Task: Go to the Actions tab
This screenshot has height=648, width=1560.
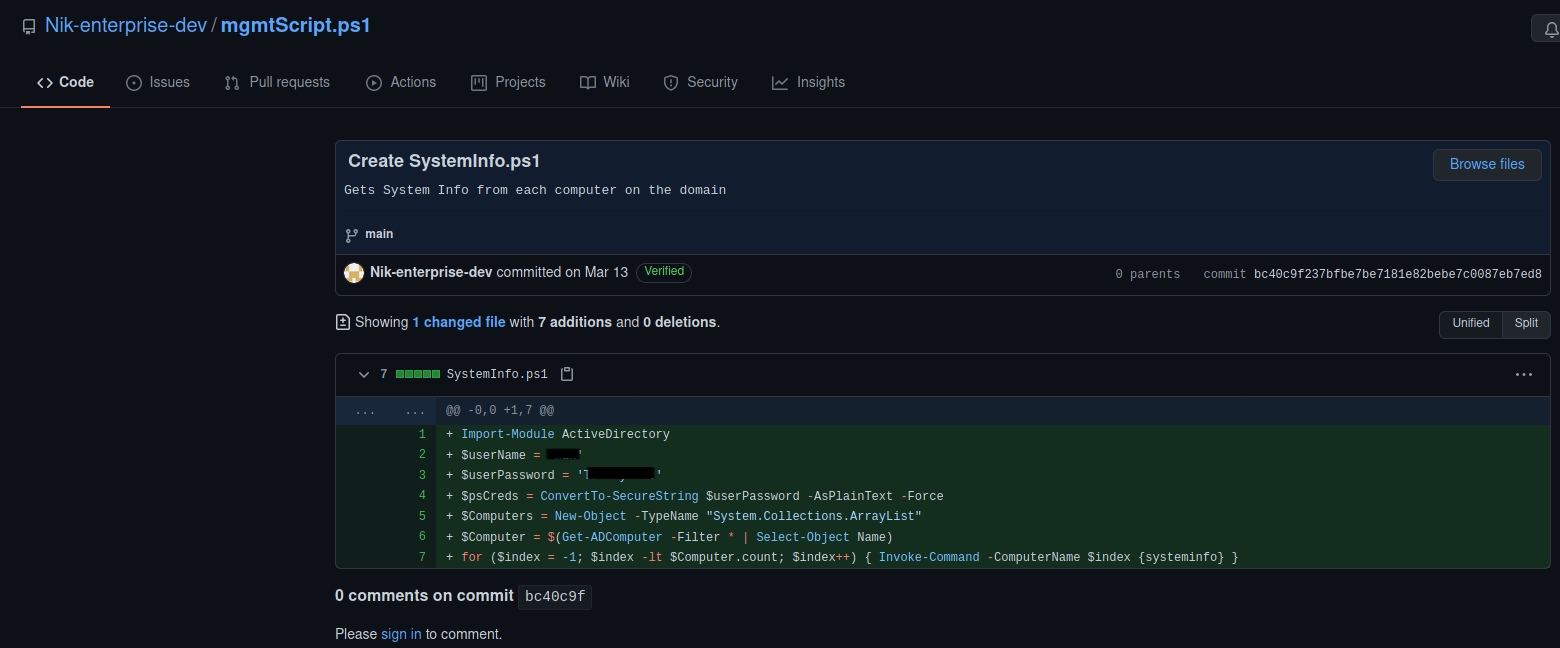Action: [x=401, y=82]
